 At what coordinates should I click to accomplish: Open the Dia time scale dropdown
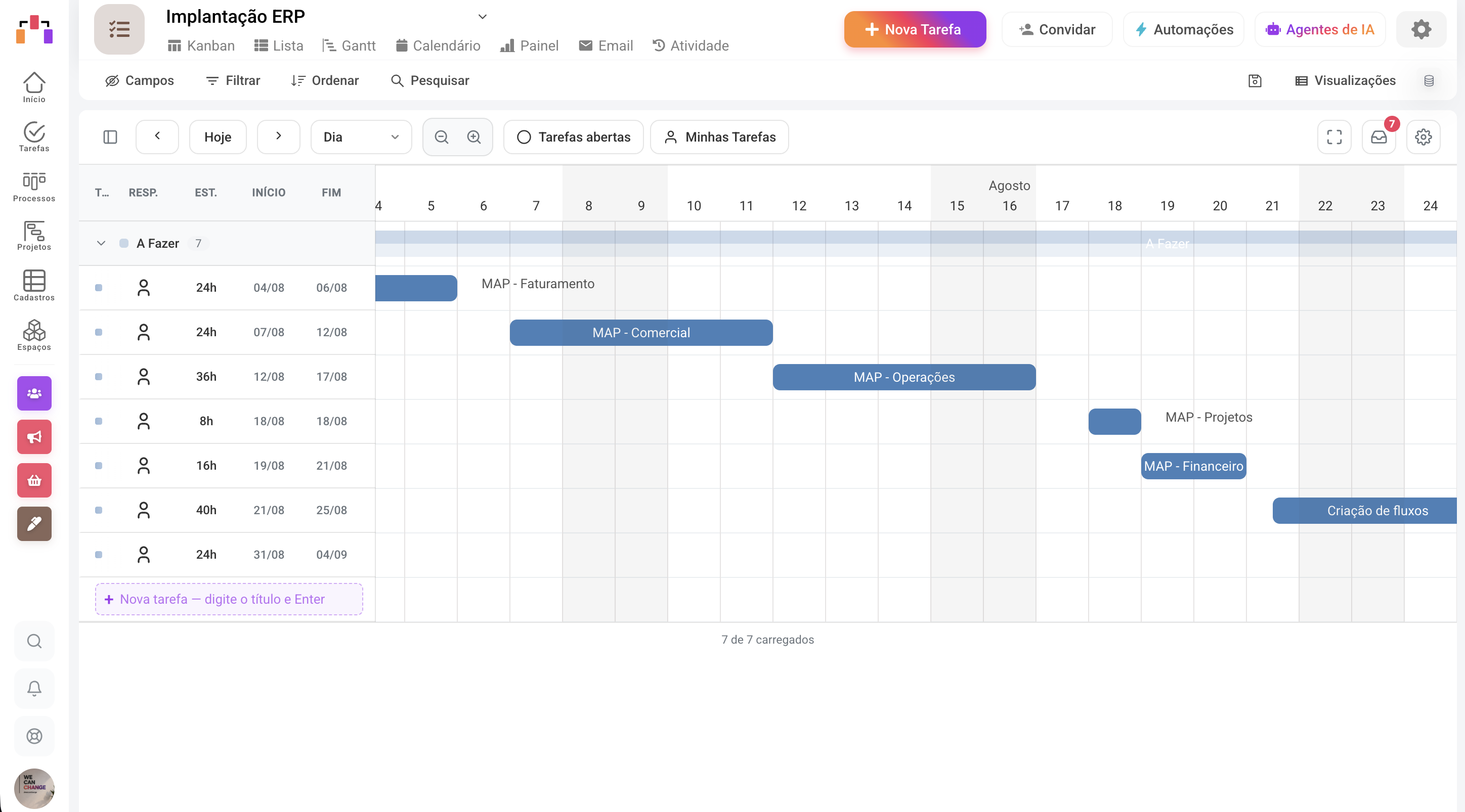pyautogui.click(x=361, y=137)
